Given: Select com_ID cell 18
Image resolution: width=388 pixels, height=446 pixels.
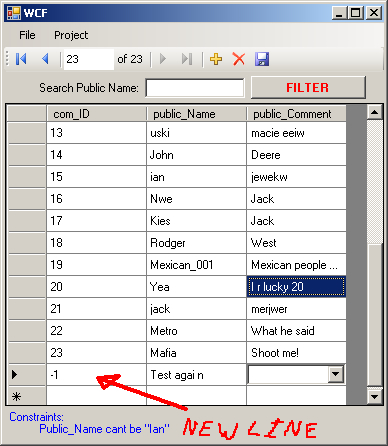Looking at the screenshot, I should [96, 243].
